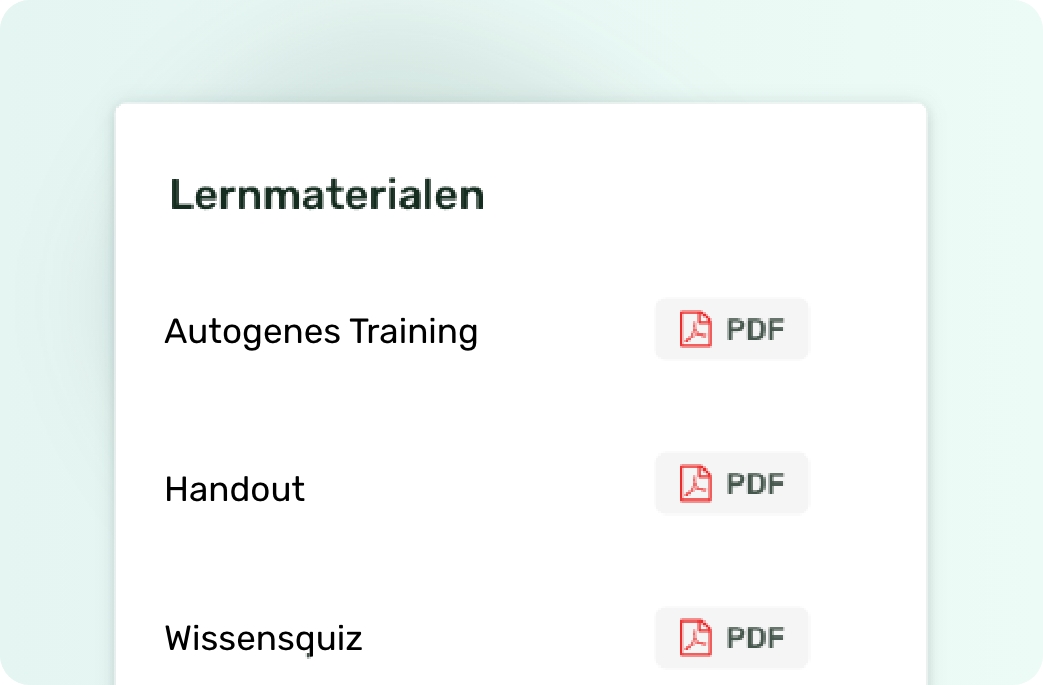Open the Handout PDF button
This screenshot has width=1043, height=685.
pyautogui.click(x=731, y=484)
